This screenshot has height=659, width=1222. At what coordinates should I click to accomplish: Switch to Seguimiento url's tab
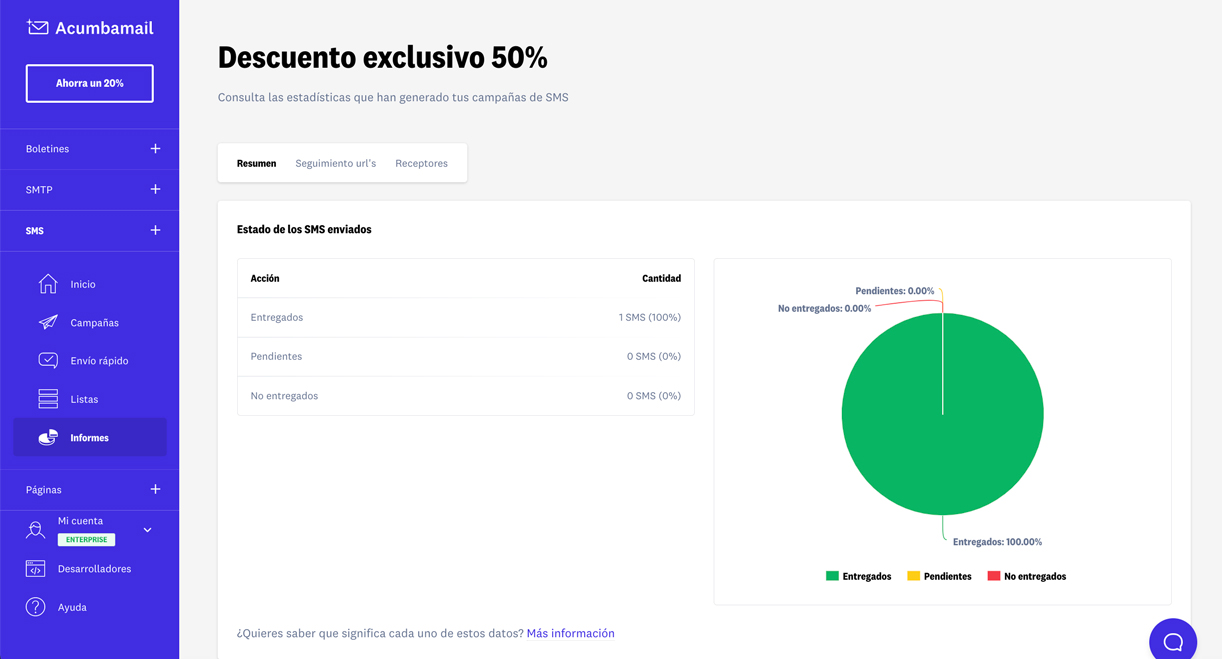pyautogui.click(x=335, y=163)
